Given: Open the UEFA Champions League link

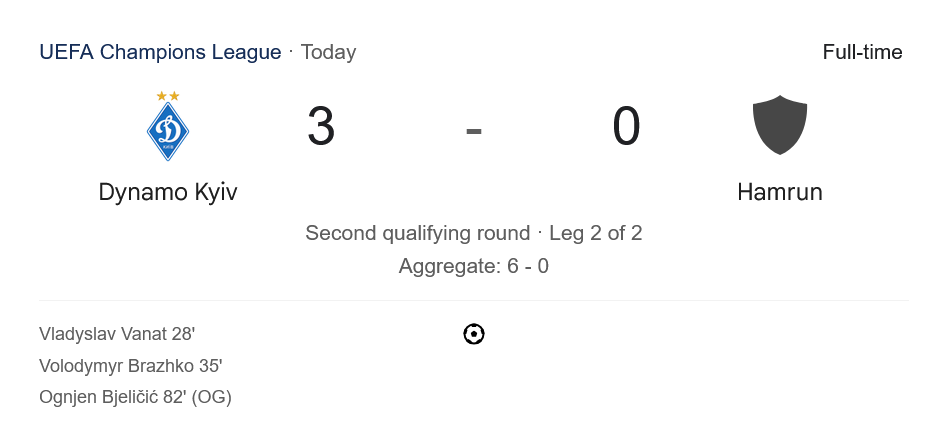Looking at the screenshot, I should [160, 52].
